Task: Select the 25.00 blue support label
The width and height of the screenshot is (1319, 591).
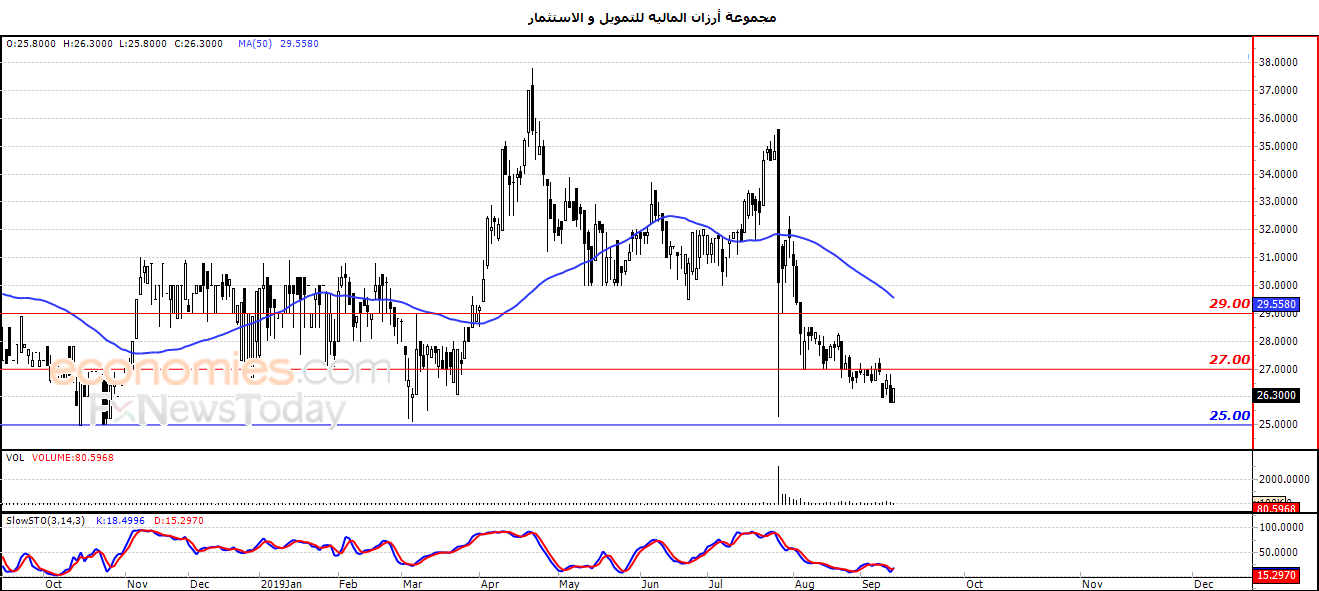Action: 1229,416
